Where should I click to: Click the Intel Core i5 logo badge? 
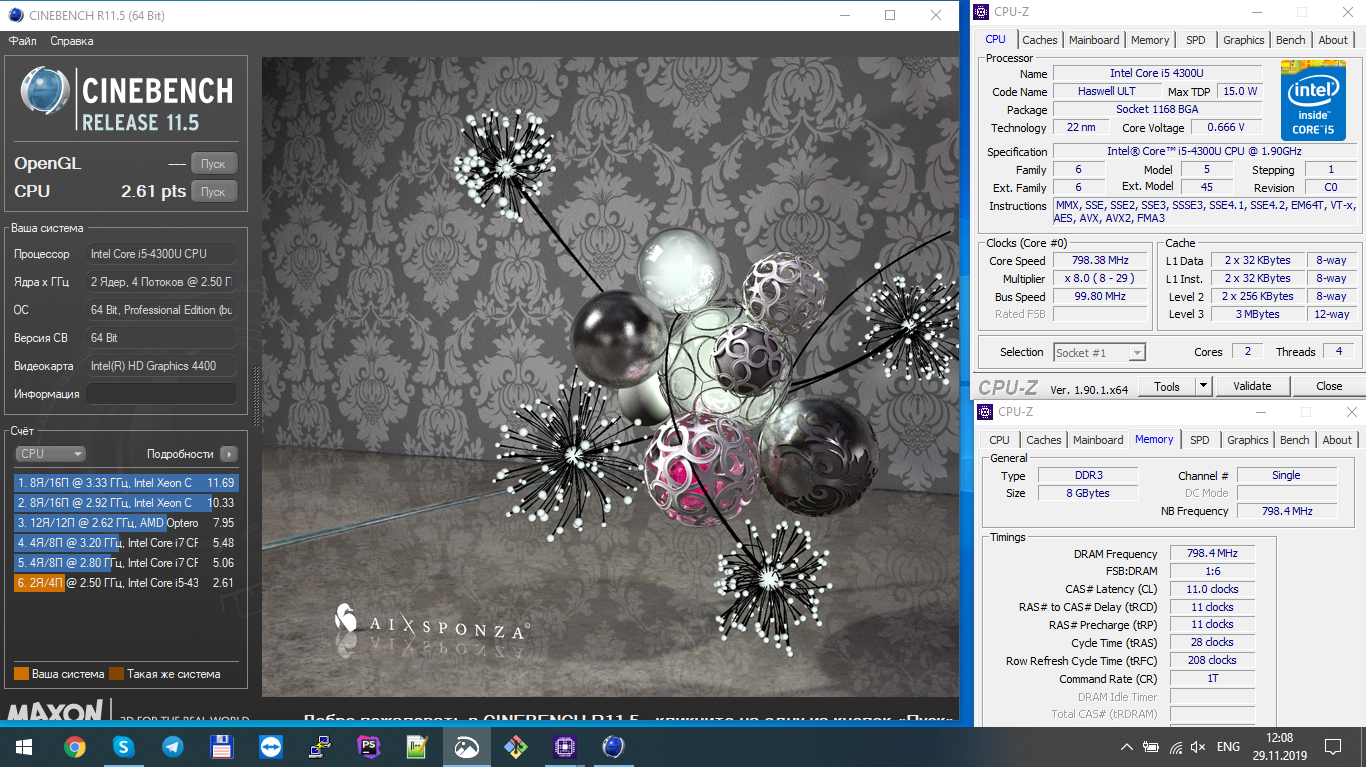1313,101
